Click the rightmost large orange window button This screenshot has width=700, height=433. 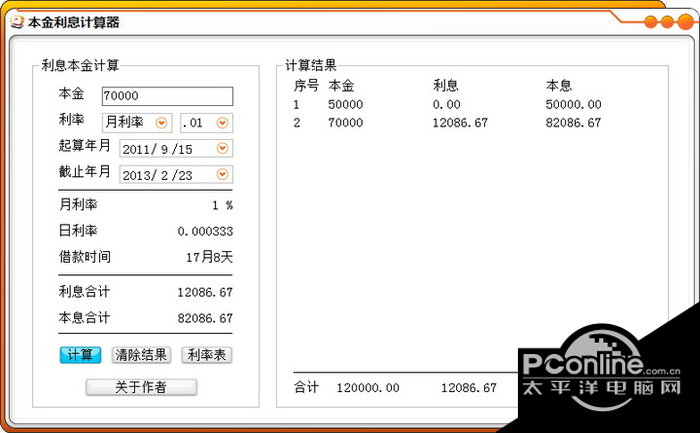pyautogui.click(x=686, y=21)
